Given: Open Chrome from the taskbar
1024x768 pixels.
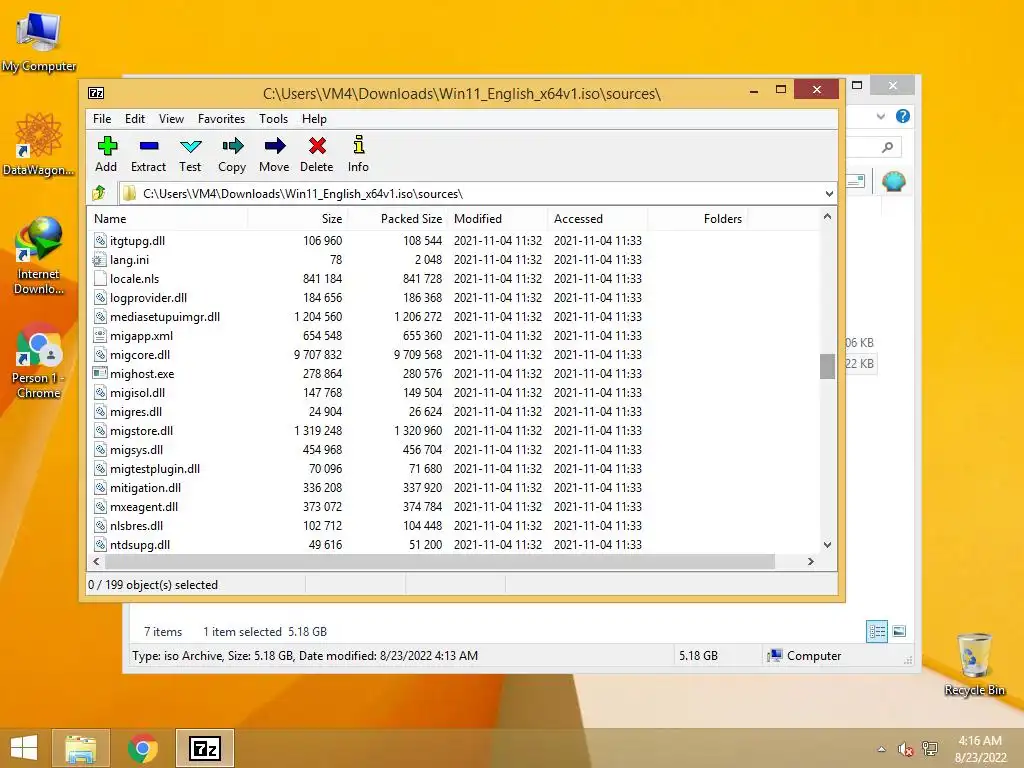Looking at the screenshot, I should (x=142, y=748).
